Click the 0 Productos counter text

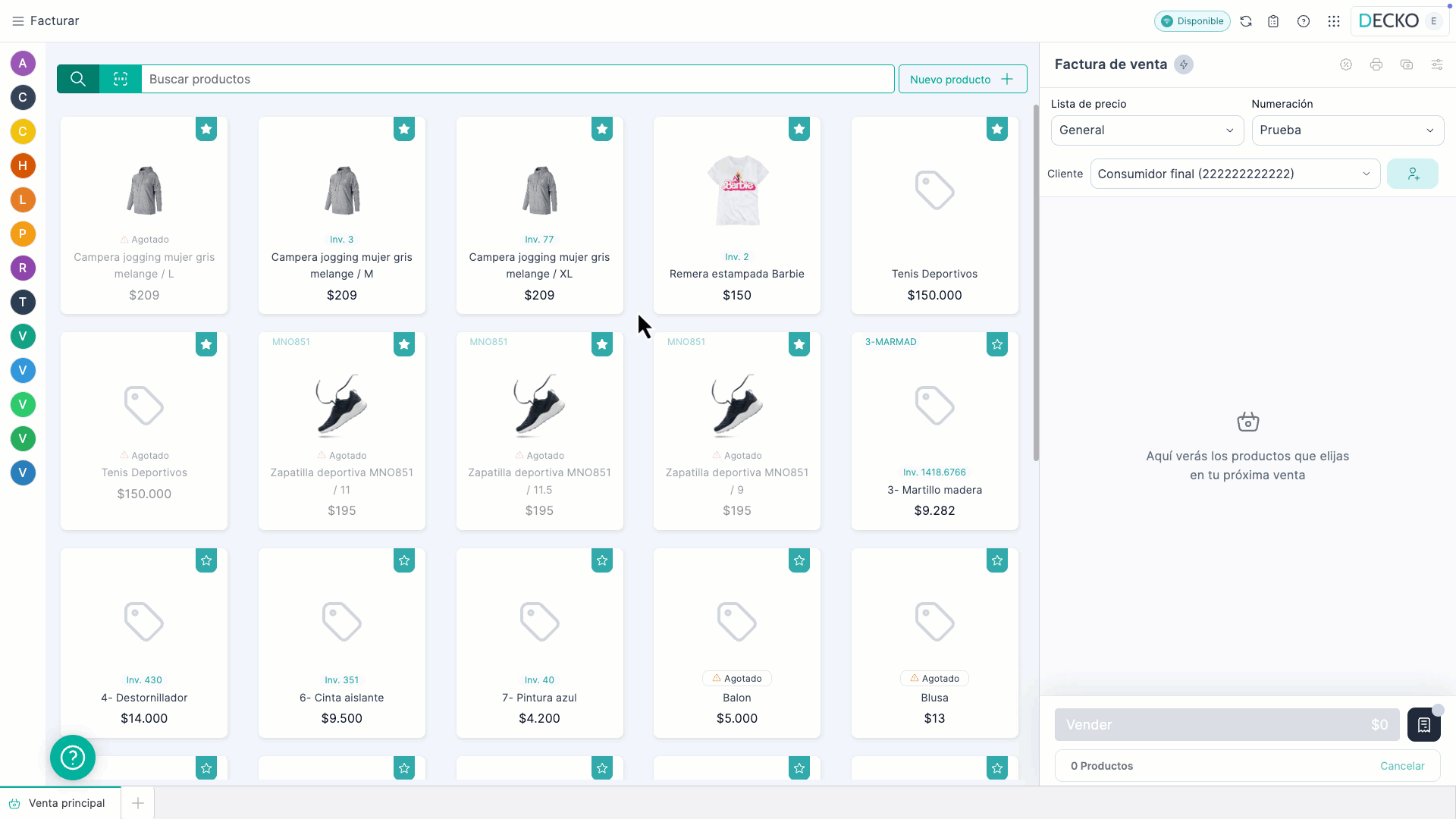[1102, 766]
